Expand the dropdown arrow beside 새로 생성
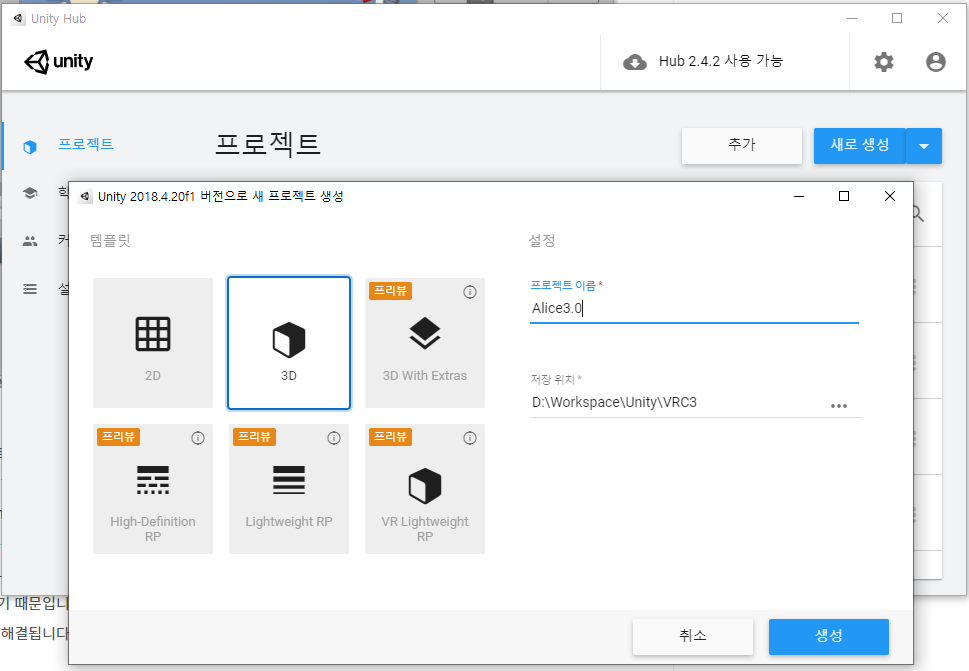969x671 pixels. pyautogui.click(x=924, y=146)
